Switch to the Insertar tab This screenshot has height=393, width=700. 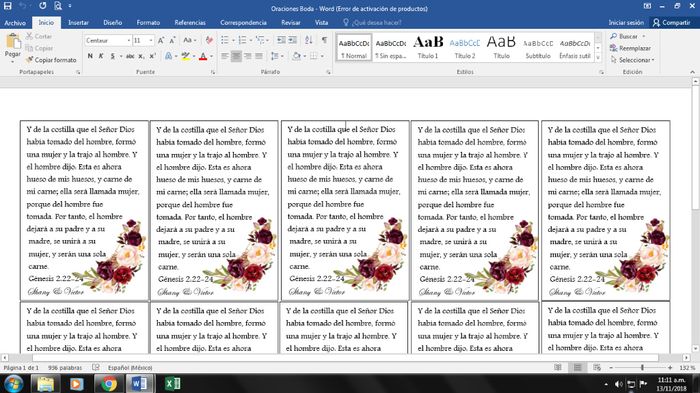[x=78, y=22]
